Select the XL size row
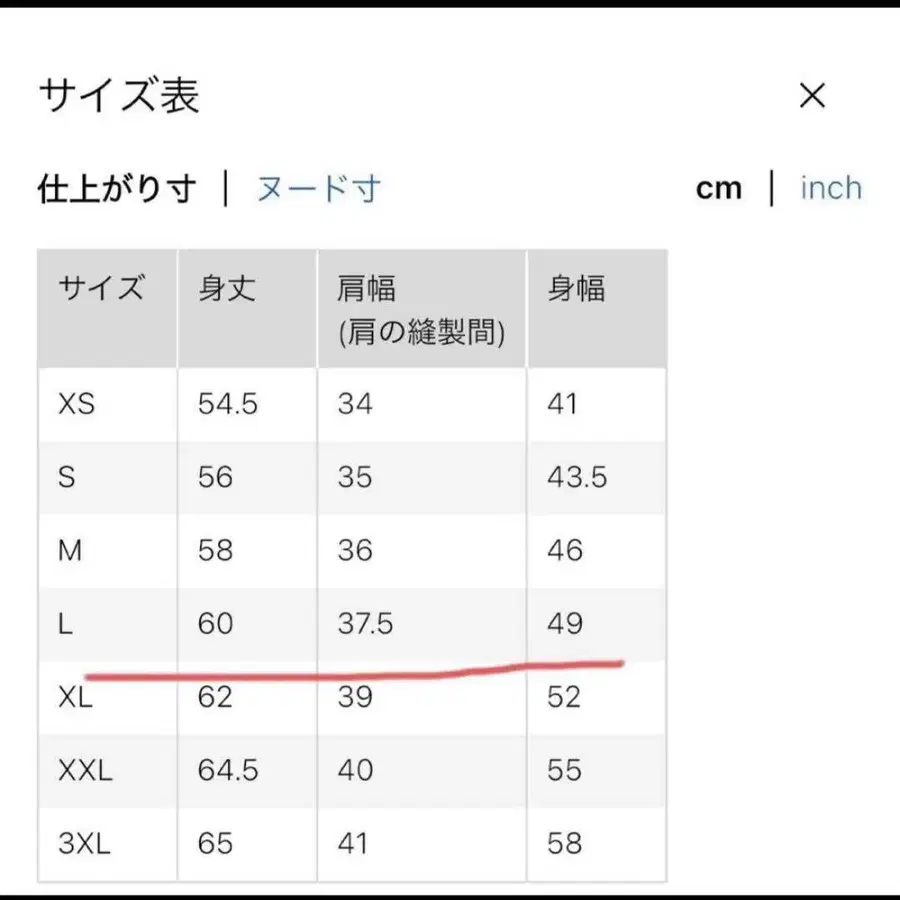The width and height of the screenshot is (900, 900). tap(77, 697)
